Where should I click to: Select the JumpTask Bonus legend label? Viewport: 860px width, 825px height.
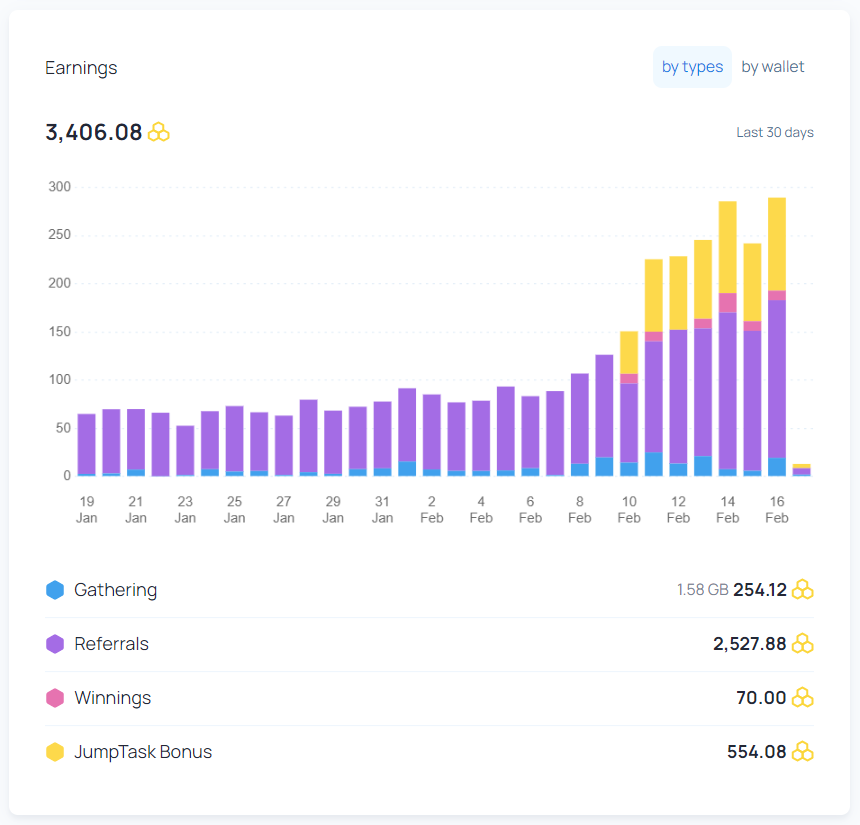coord(143,752)
